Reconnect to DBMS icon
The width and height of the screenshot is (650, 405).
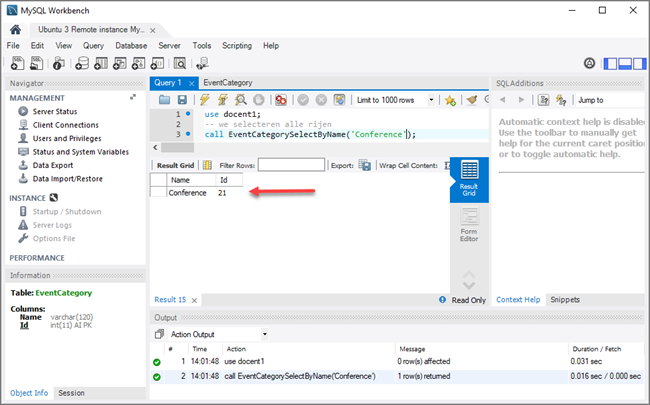tap(202, 63)
